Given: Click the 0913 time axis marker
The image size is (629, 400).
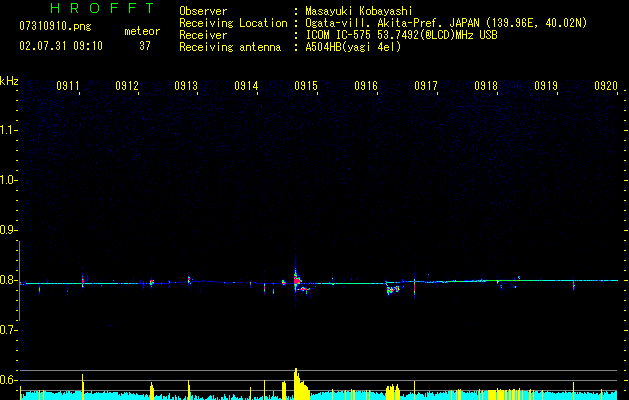Looking at the screenshot, I should coord(186,86).
